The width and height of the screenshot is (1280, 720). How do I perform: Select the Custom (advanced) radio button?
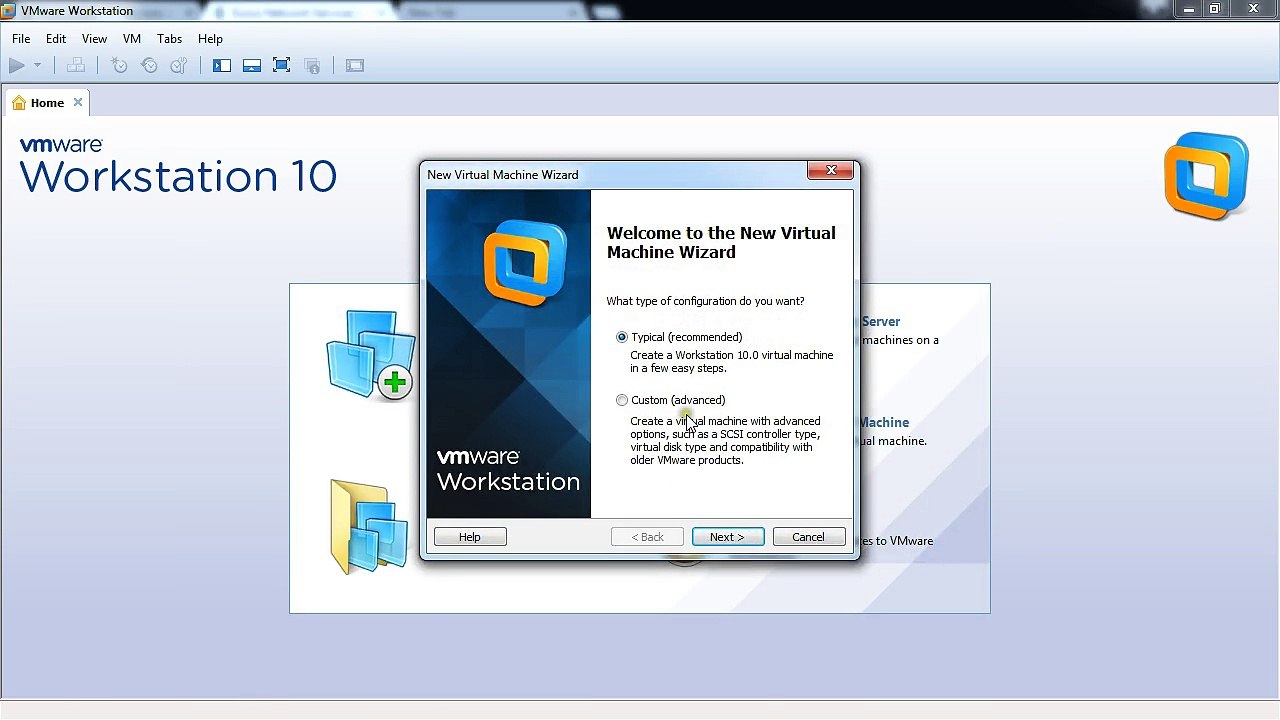pos(622,401)
